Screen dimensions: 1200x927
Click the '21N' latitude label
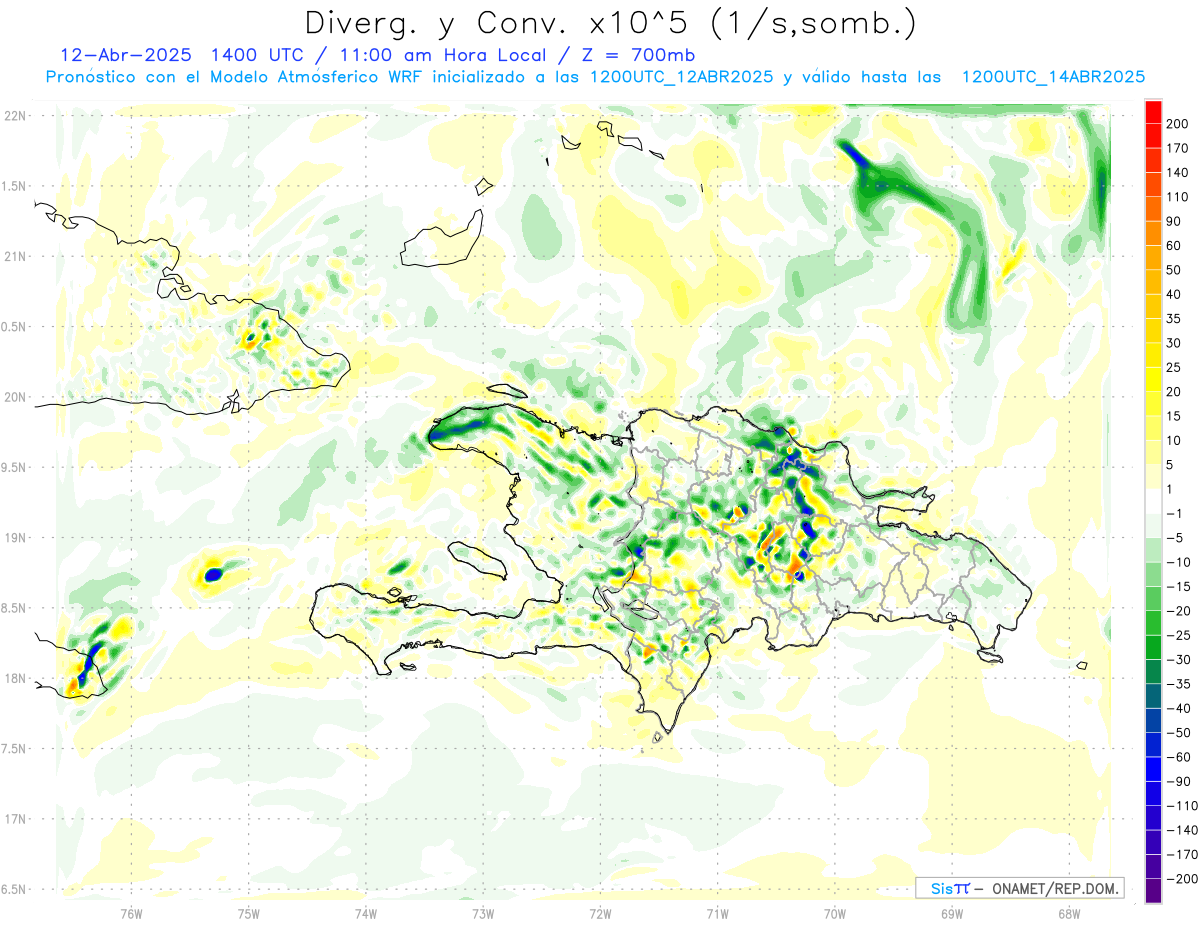[x=15, y=256]
